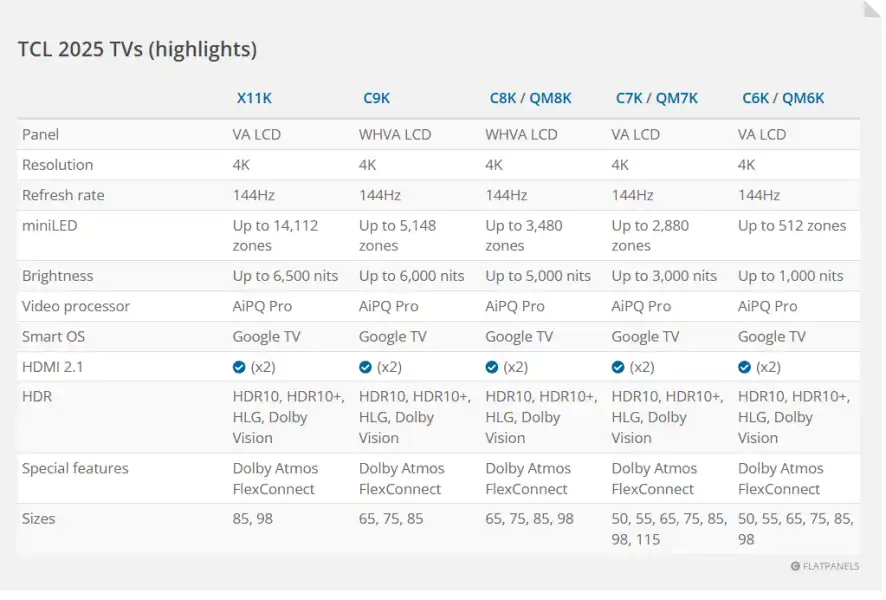
Task: Click the FlatPanels logo watermark
Action: click(825, 566)
